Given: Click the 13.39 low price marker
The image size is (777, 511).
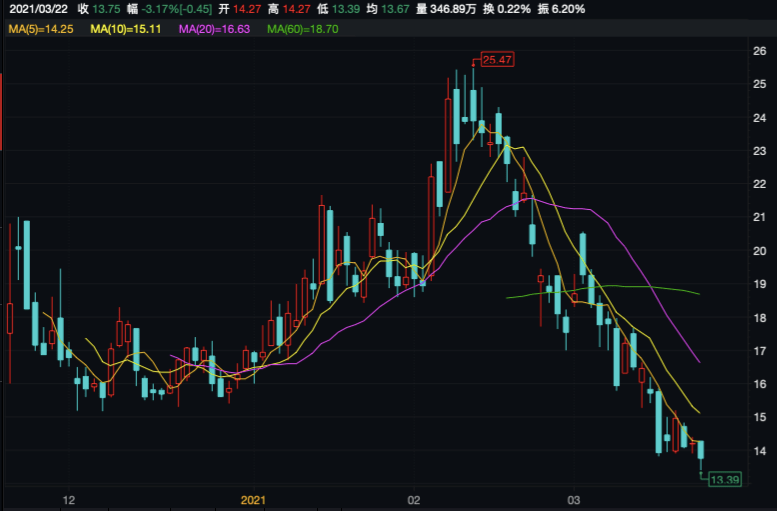Looking at the screenshot, I should coord(722,480).
